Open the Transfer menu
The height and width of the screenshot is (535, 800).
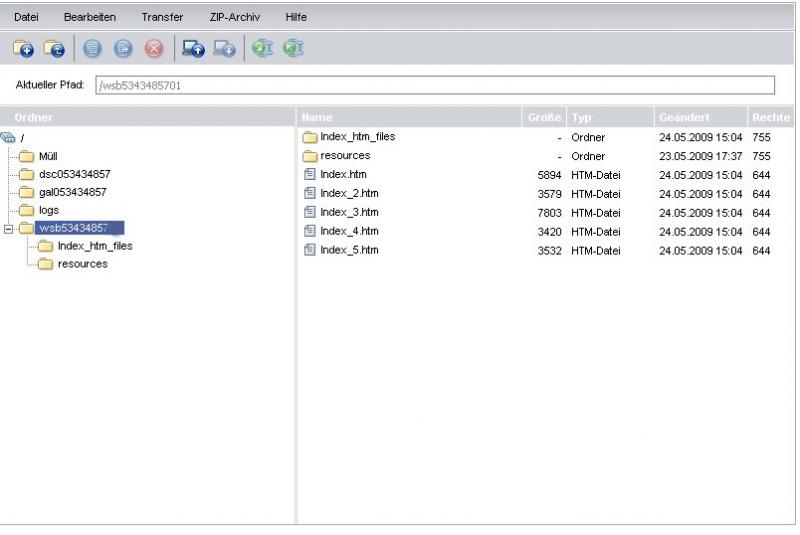162,17
